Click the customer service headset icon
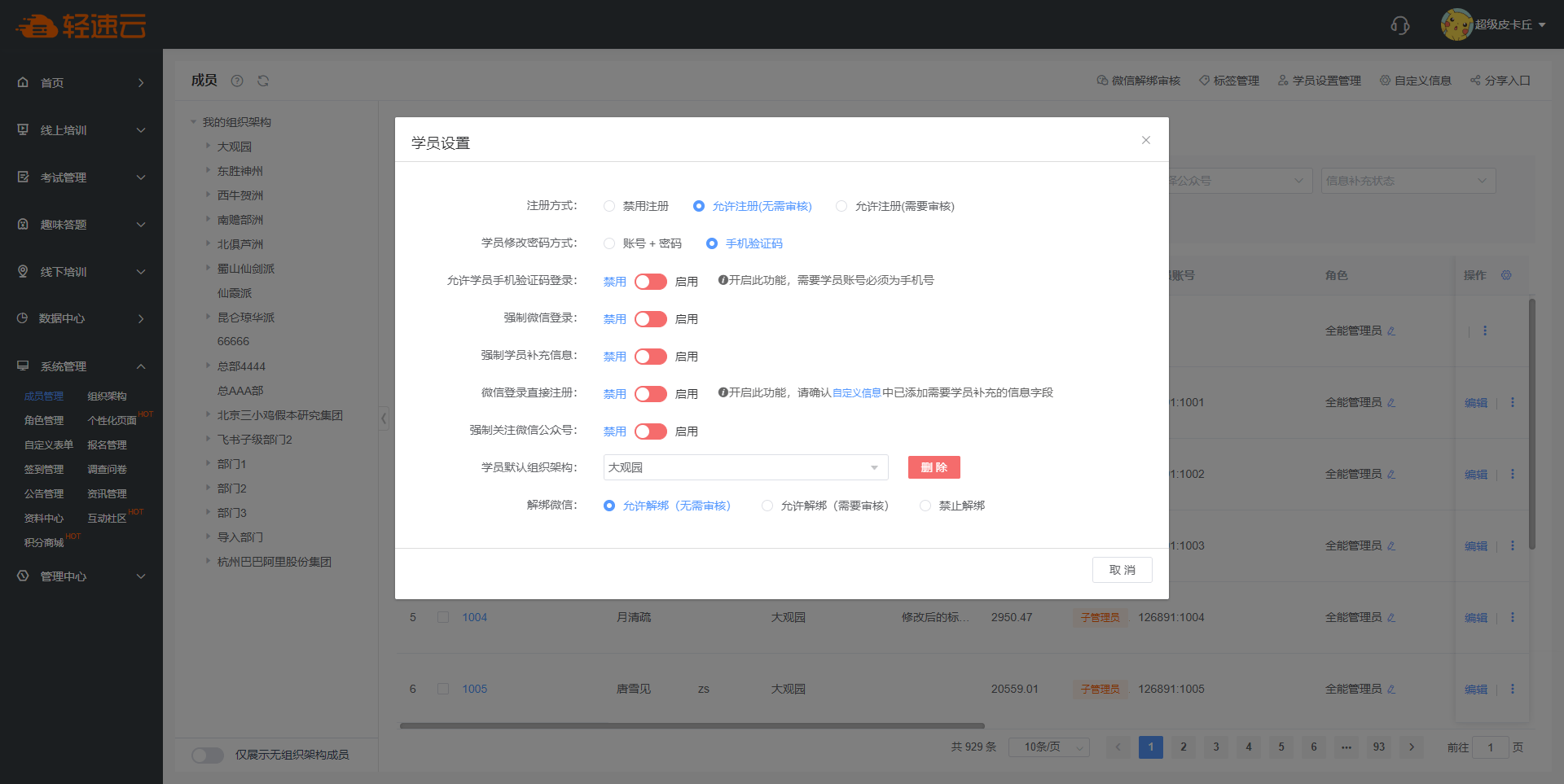The image size is (1564, 784). point(1399,25)
